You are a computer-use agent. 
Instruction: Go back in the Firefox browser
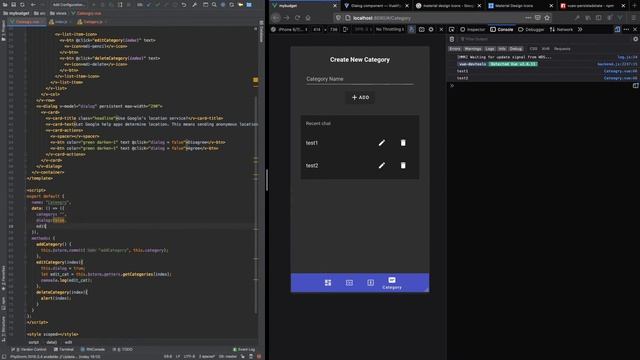pos(276,18)
